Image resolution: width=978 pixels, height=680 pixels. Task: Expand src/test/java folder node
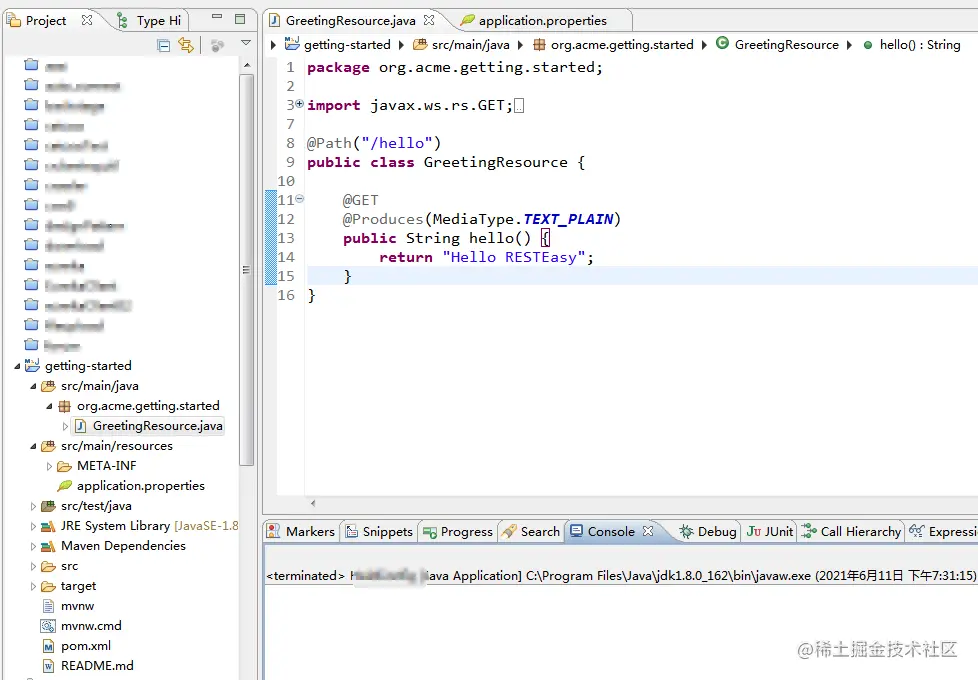click(x=34, y=506)
